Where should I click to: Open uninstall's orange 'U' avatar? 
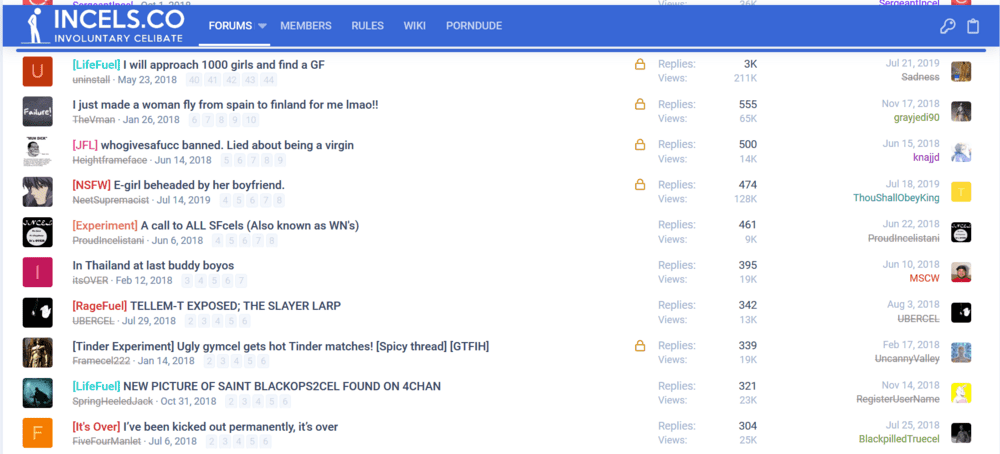click(38, 71)
